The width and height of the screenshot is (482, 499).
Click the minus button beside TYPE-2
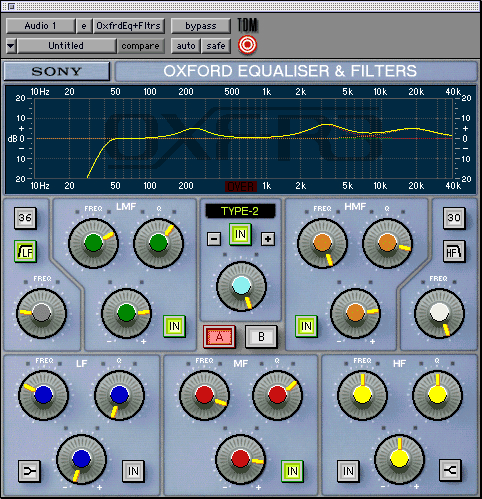214,239
